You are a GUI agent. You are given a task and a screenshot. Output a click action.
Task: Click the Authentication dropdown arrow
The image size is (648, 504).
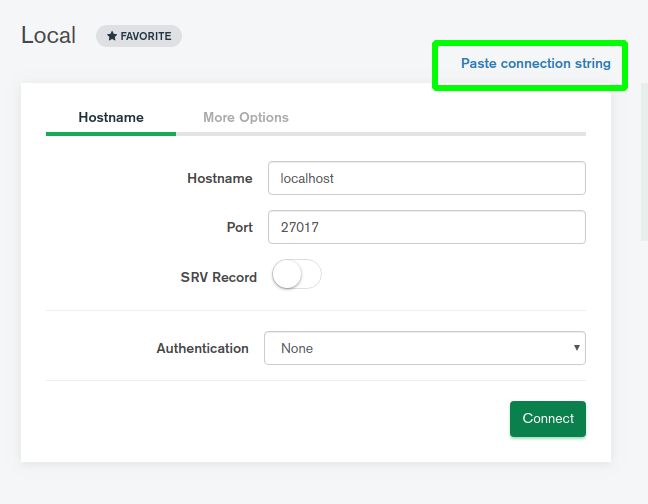pyautogui.click(x=576, y=348)
